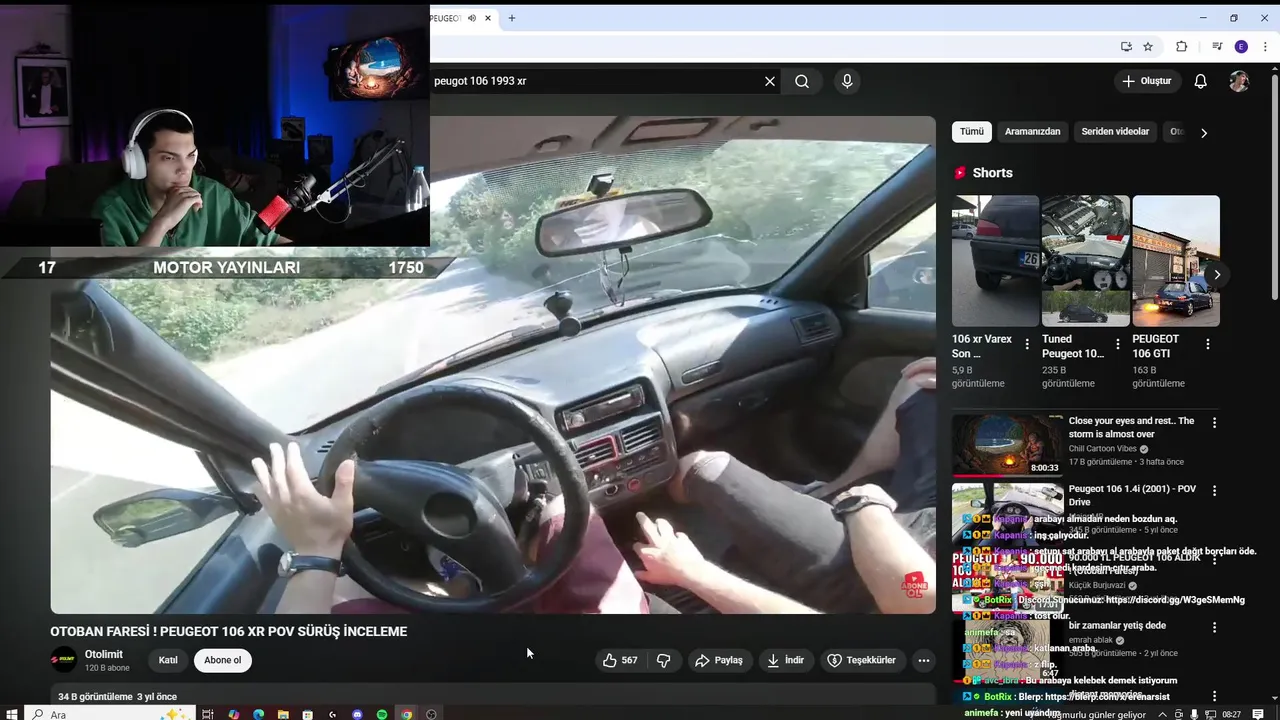The image size is (1280, 720).
Task: Open the YouTube account avatar menu
Action: [x=1239, y=81]
